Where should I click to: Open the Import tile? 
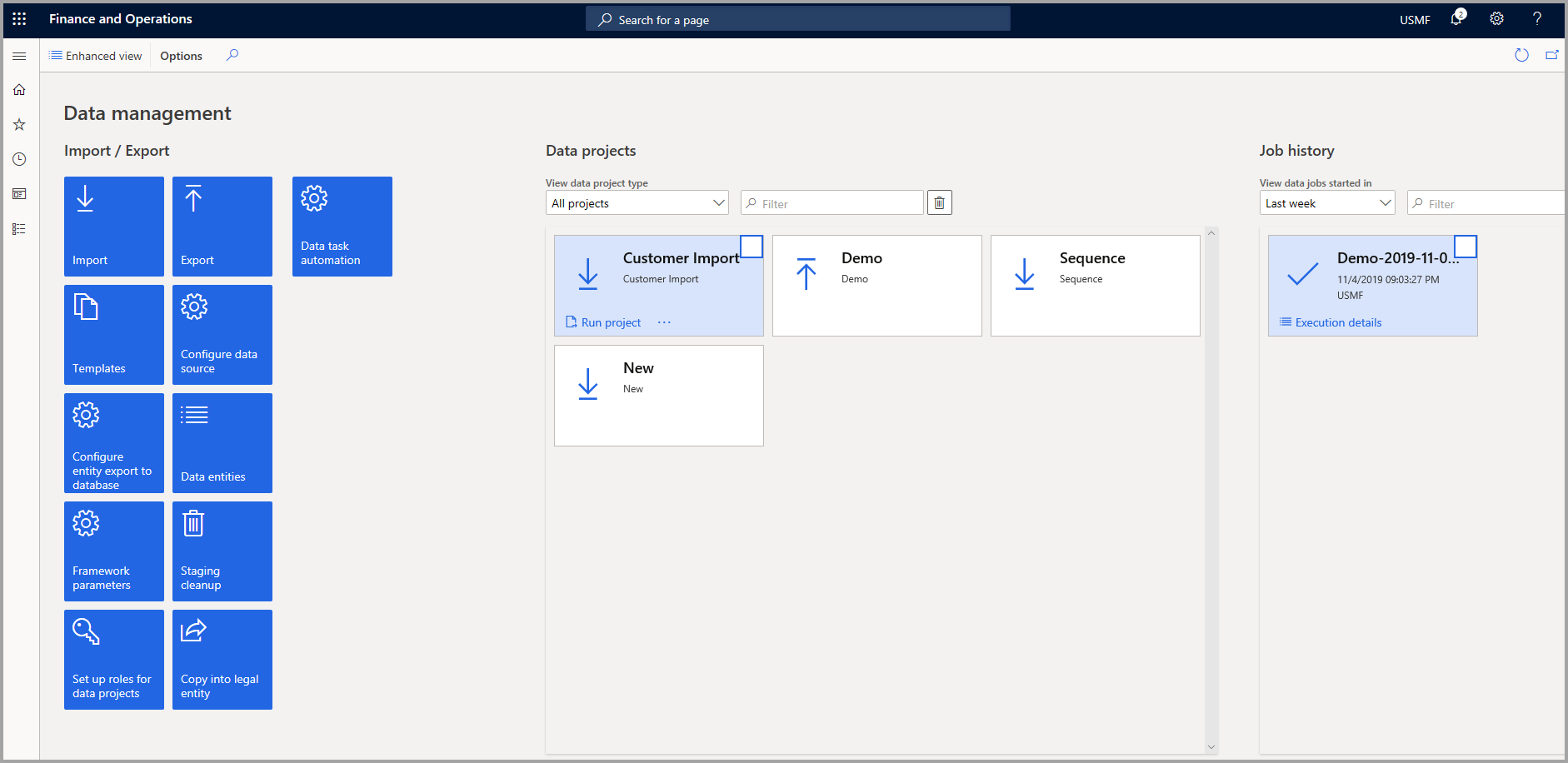(x=114, y=226)
